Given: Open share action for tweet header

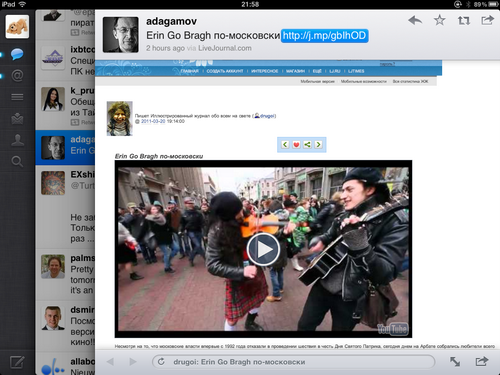Looking at the screenshot, I should 487,20.
